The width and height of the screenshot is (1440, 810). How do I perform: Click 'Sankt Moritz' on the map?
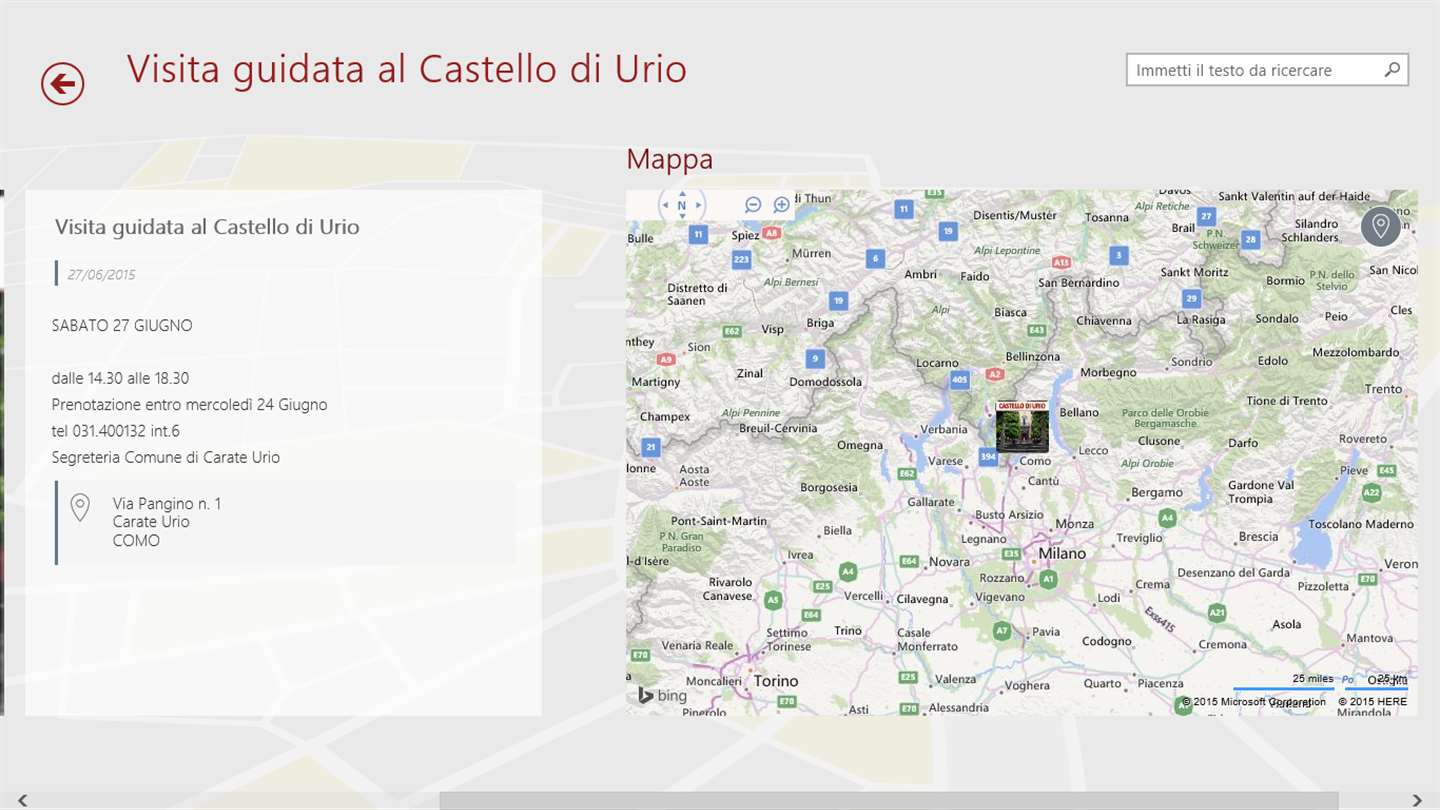tap(1194, 272)
